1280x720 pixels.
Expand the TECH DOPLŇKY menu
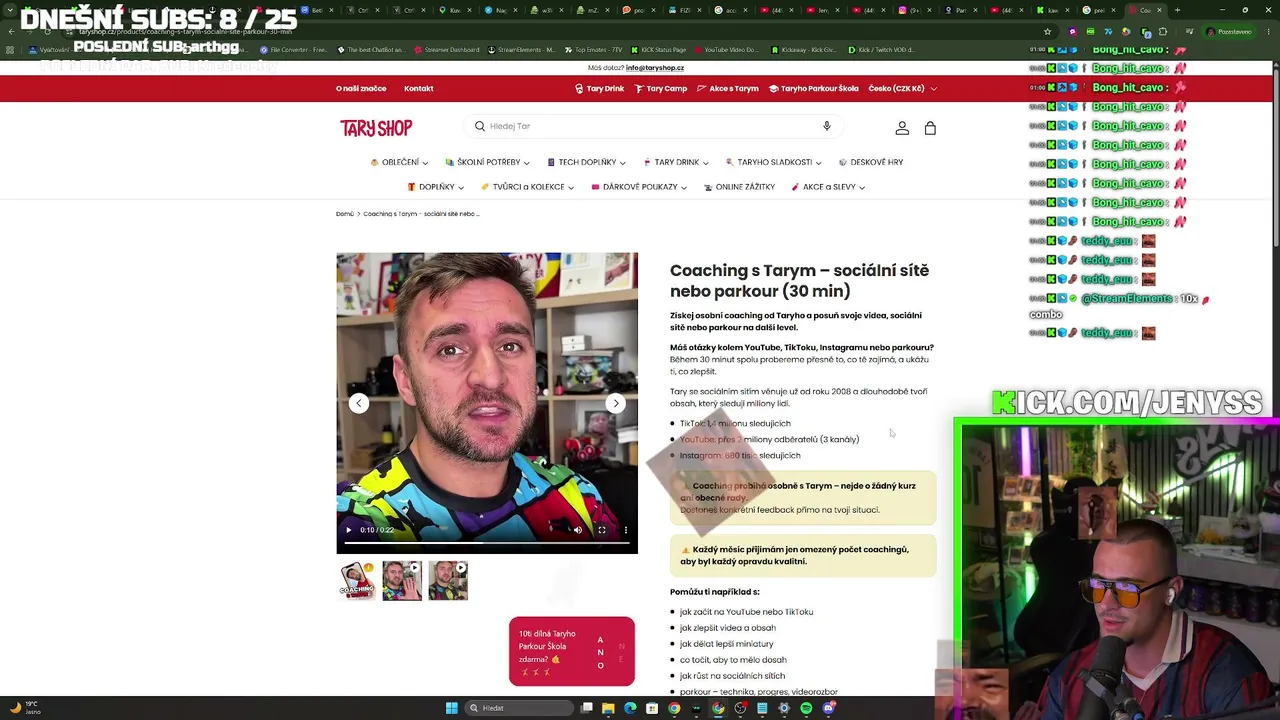click(586, 162)
